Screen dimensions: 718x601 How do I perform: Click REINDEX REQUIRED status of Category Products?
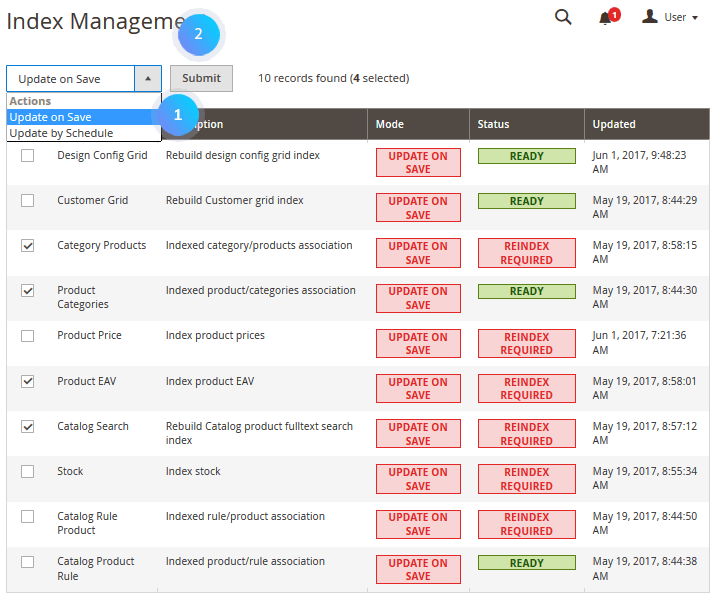click(x=527, y=253)
